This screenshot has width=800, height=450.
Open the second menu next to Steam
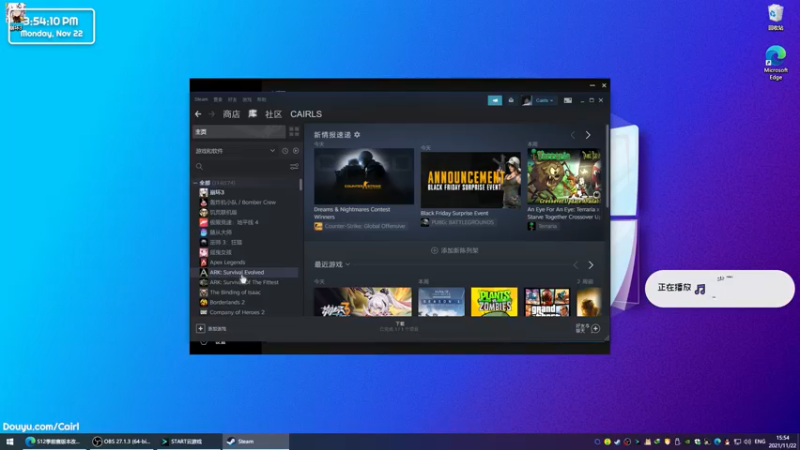coord(218,99)
